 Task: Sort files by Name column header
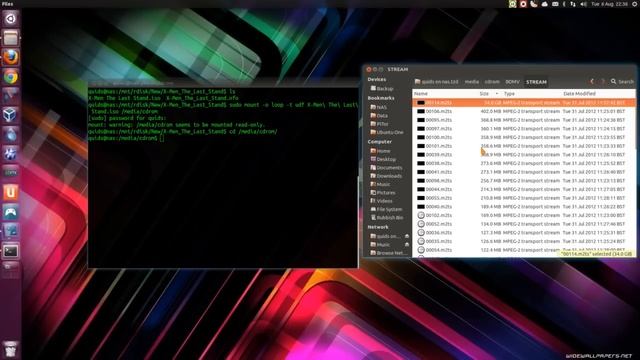445,93
